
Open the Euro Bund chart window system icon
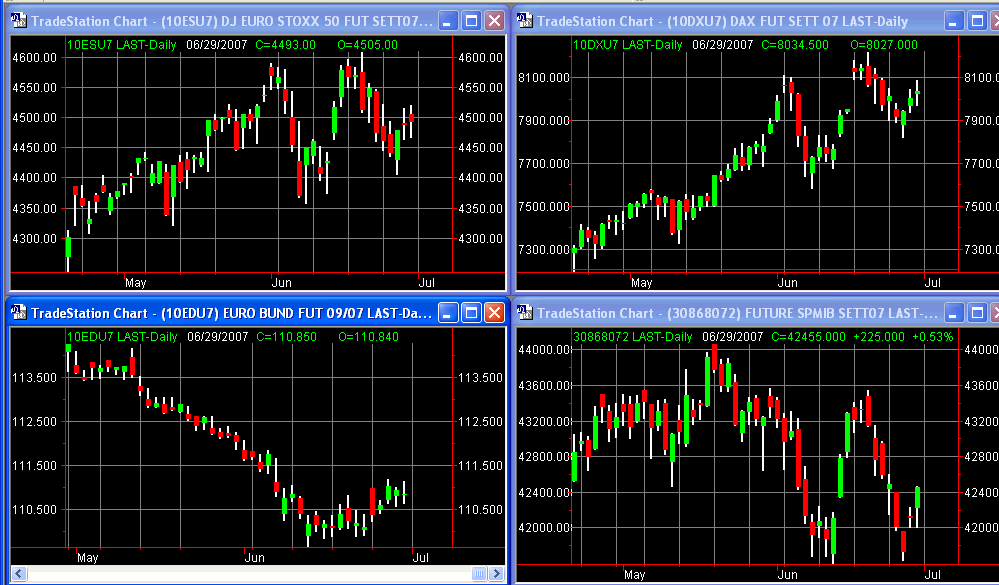coord(17,313)
